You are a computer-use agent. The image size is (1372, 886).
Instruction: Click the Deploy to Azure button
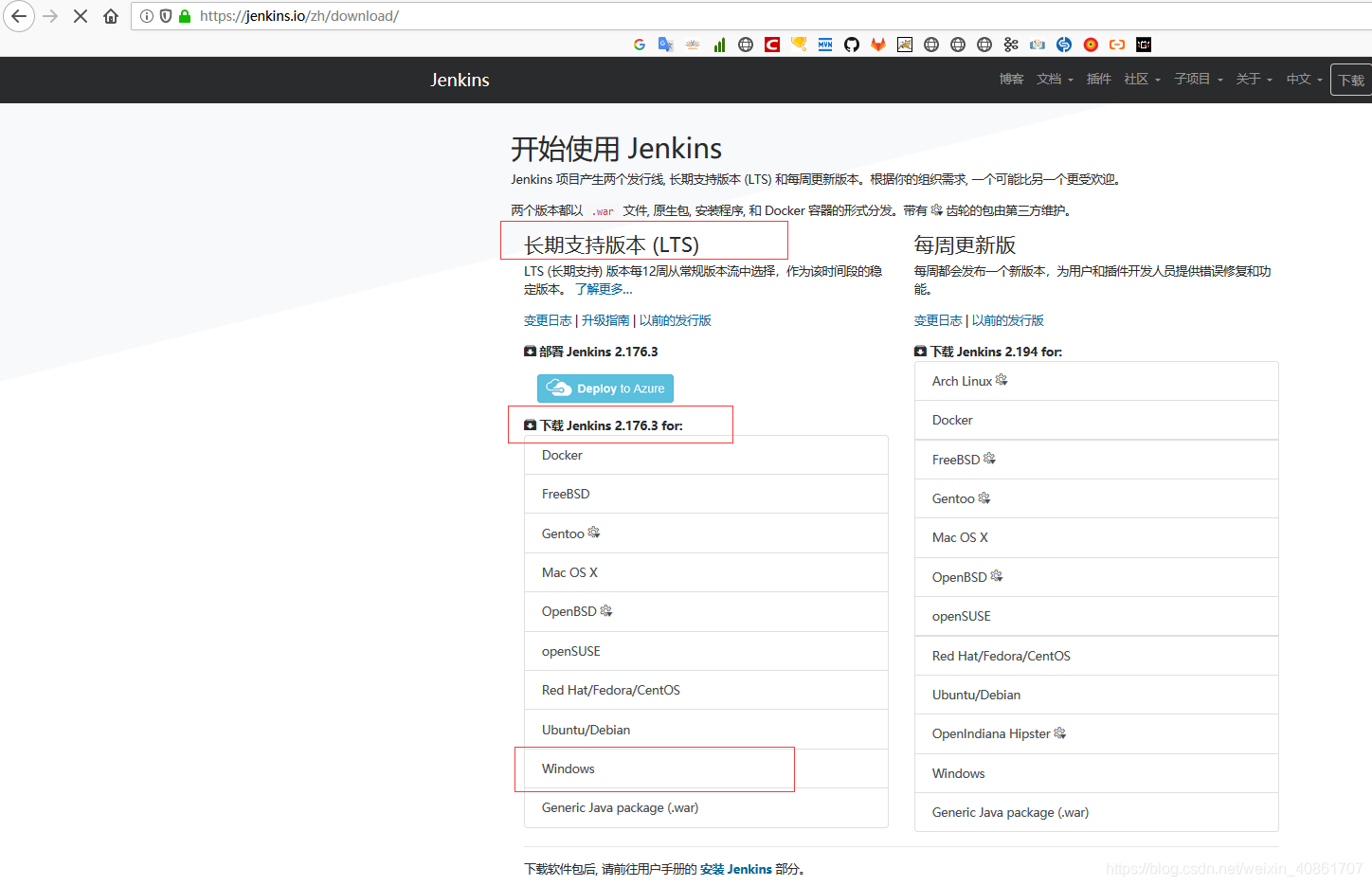[x=605, y=389]
